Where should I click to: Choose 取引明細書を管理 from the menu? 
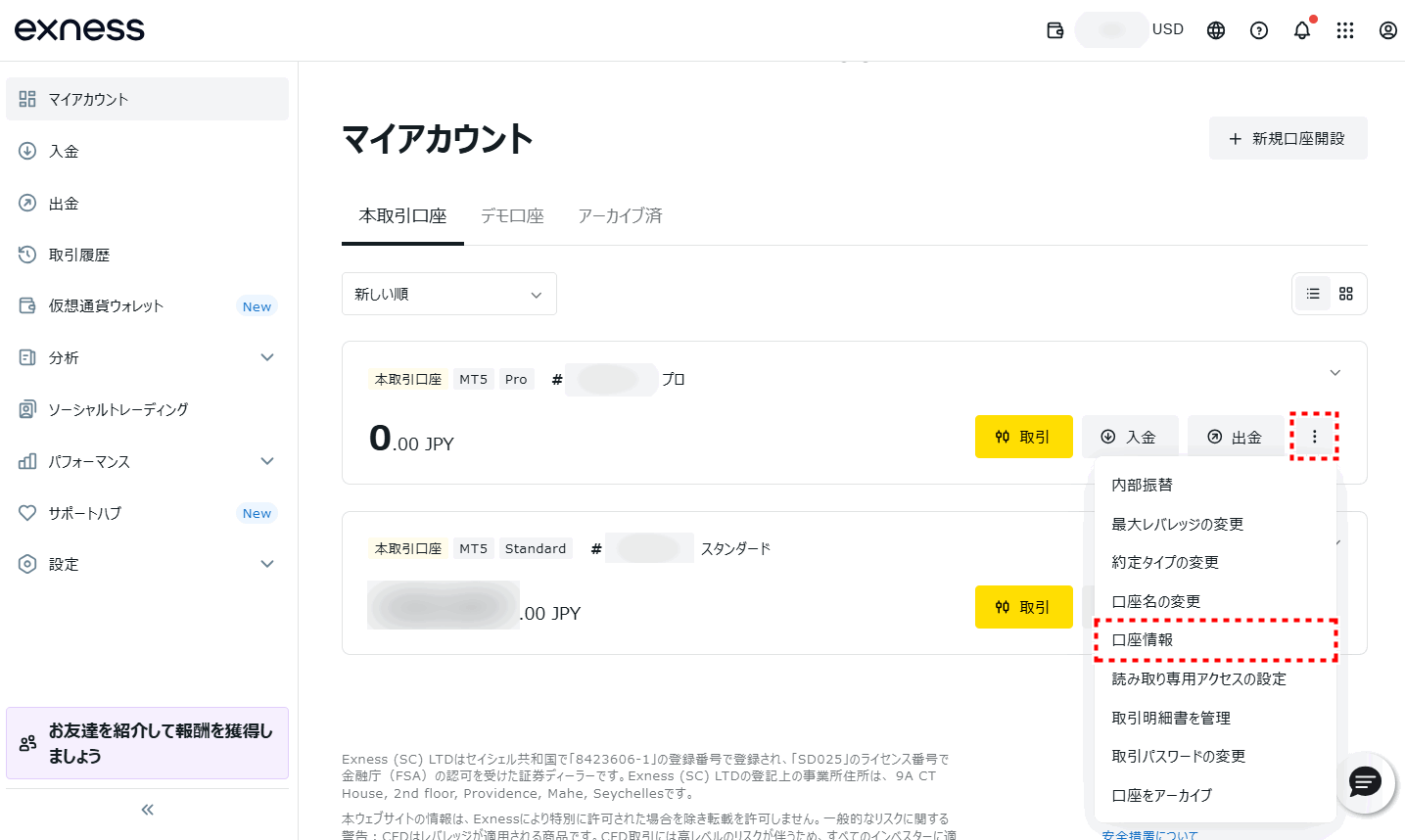pos(1214,718)
